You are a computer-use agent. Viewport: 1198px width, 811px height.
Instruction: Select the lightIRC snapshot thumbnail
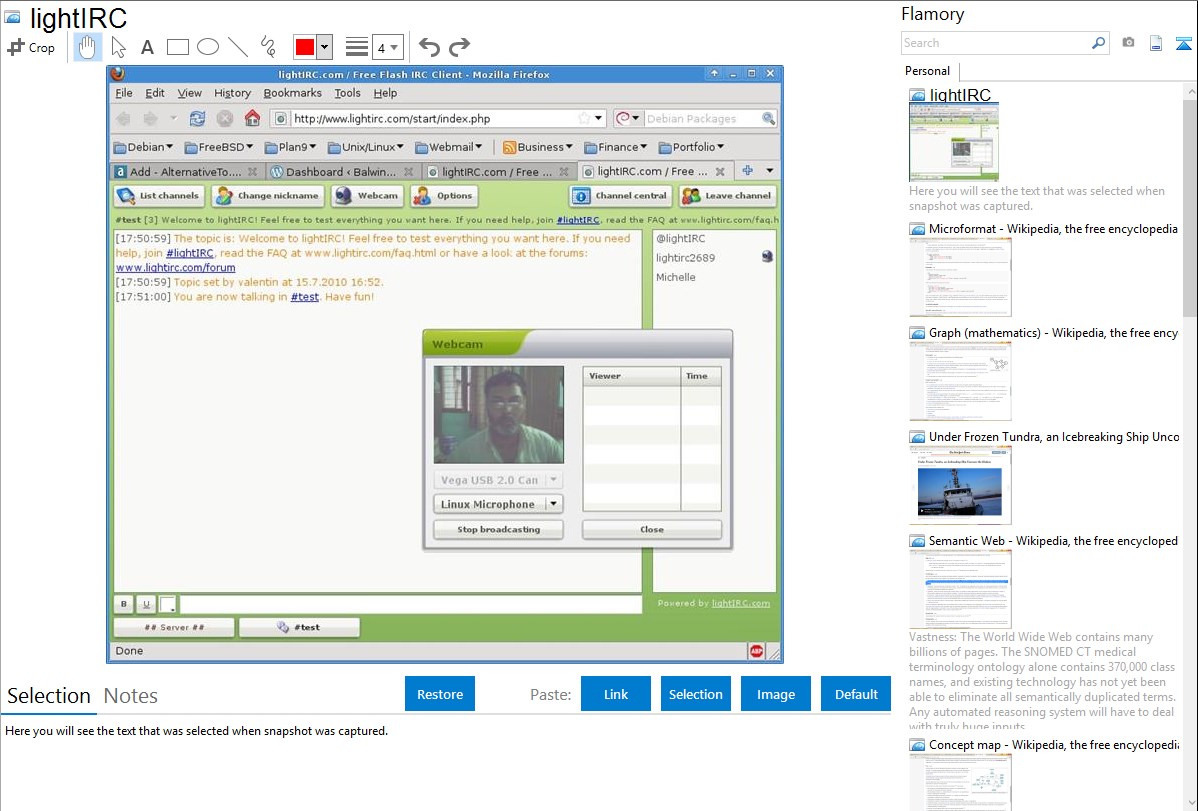954,142
